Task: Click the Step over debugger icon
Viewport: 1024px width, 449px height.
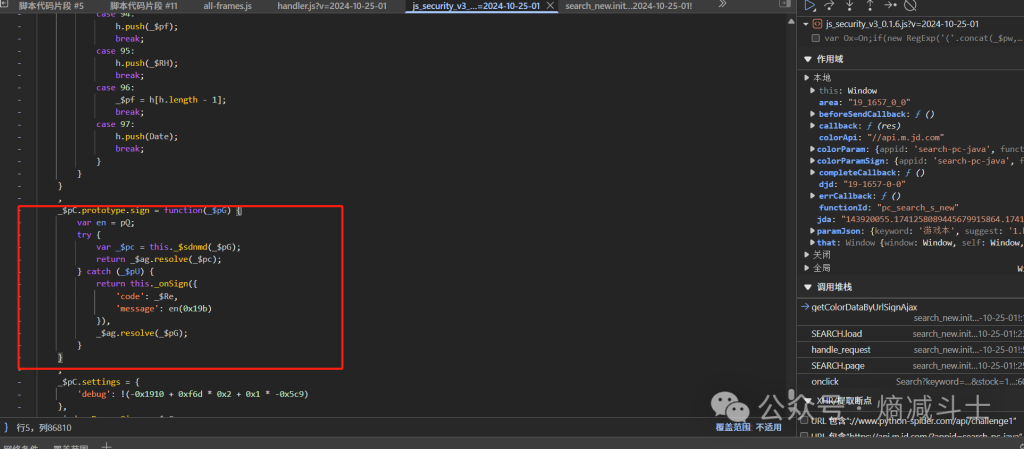Action: pos(829,6)
